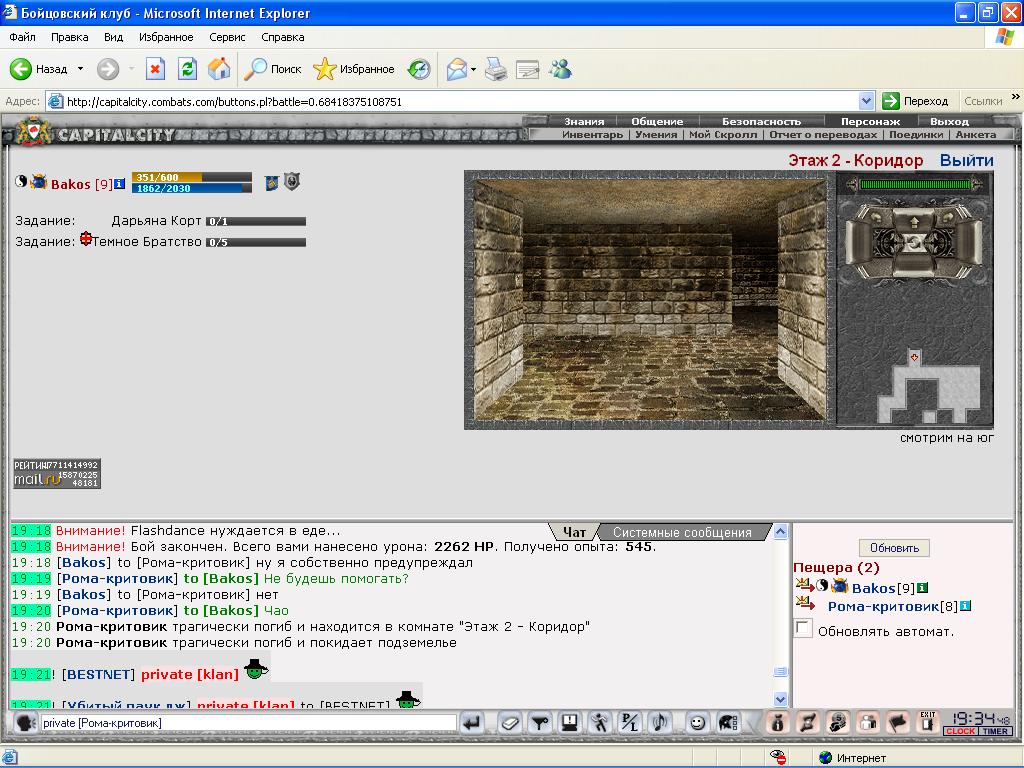Click the Выход game menu item
This screenshot has width=1024, height=768.
[949, 121]
